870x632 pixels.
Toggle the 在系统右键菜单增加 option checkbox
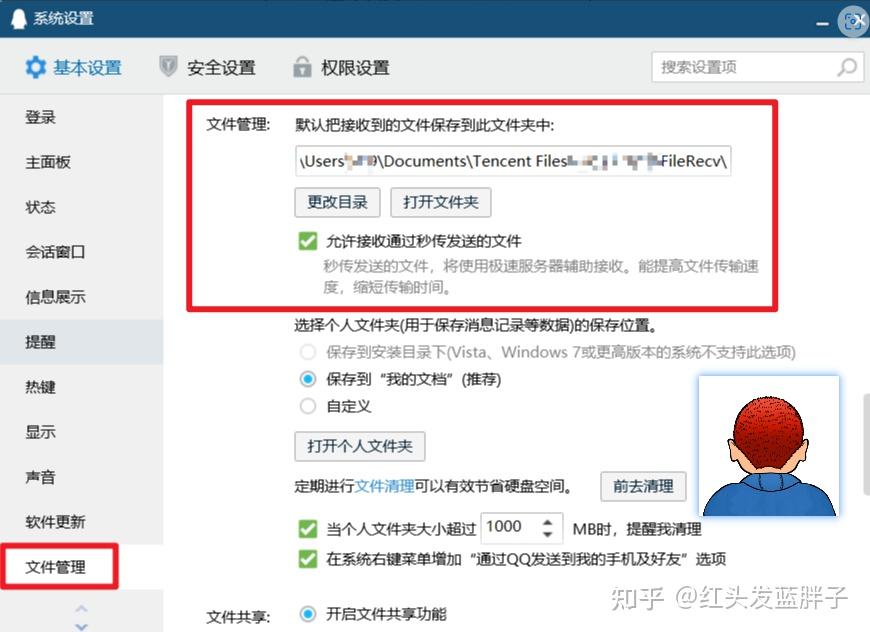click(x=308, y=559)
